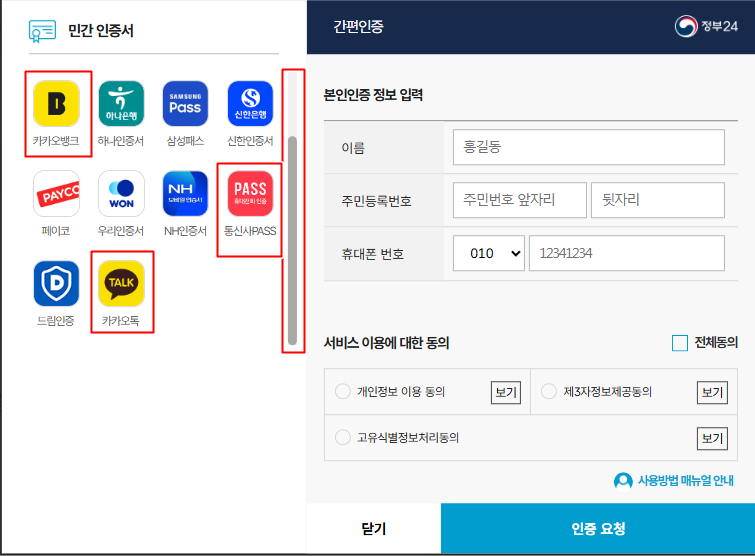Click the 민간 인증서 certificate header icon
The image size is (755, 556).
click(x=42, y=31)
